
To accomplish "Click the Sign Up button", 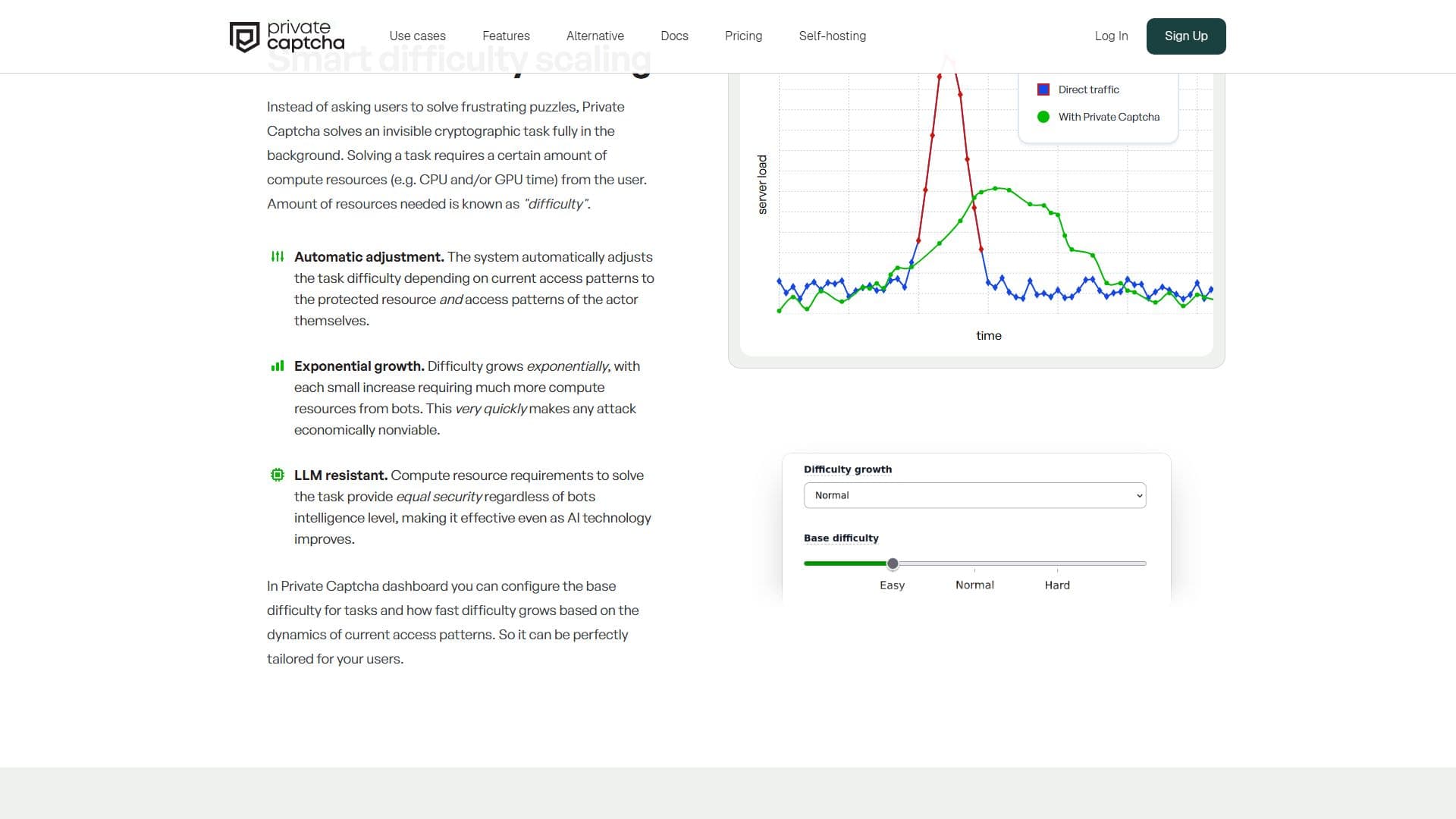I will pyautogui.click(x=1186, y=36).
